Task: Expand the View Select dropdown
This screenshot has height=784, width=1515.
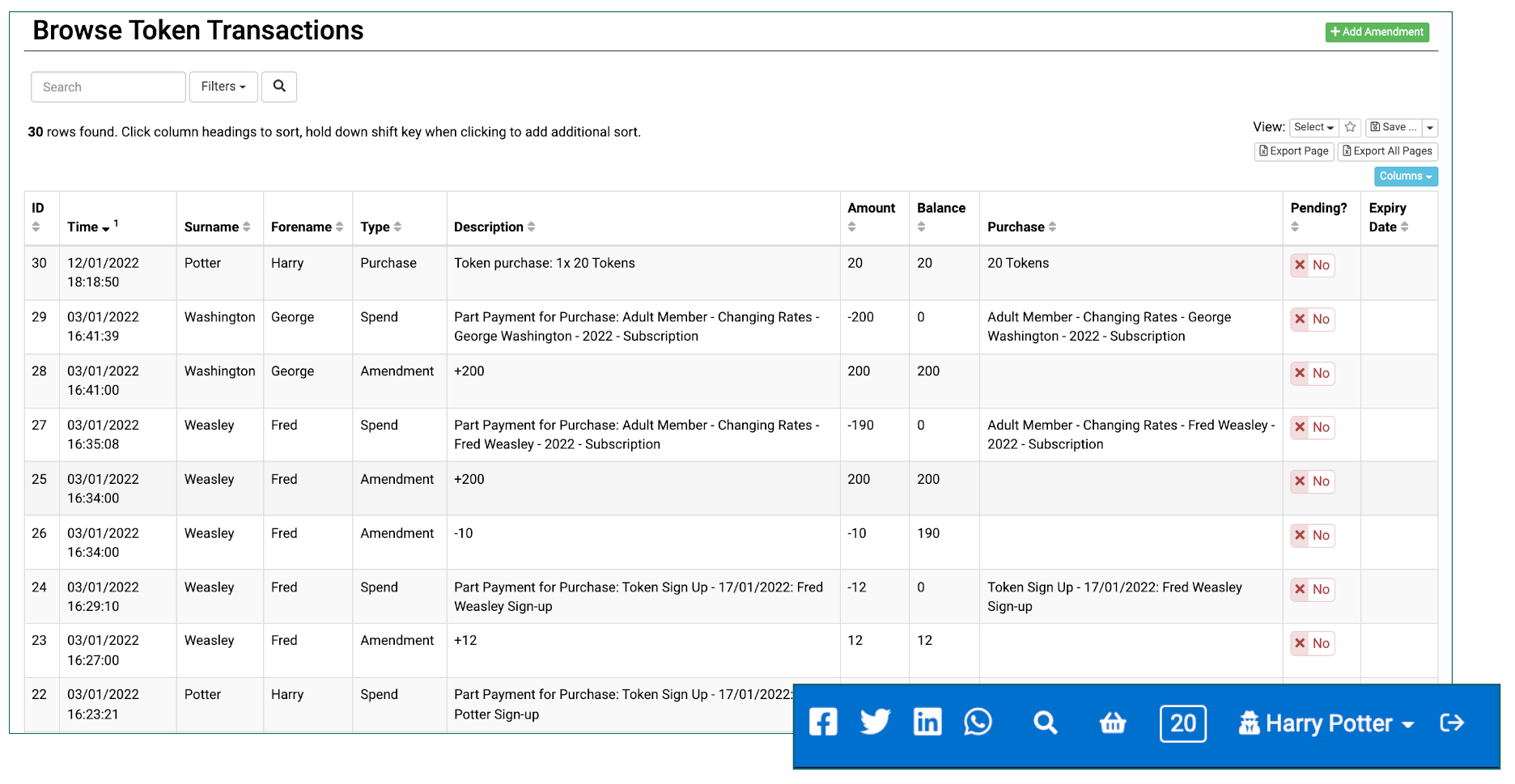Action: pyautogui.click(x=1313, y=128)
